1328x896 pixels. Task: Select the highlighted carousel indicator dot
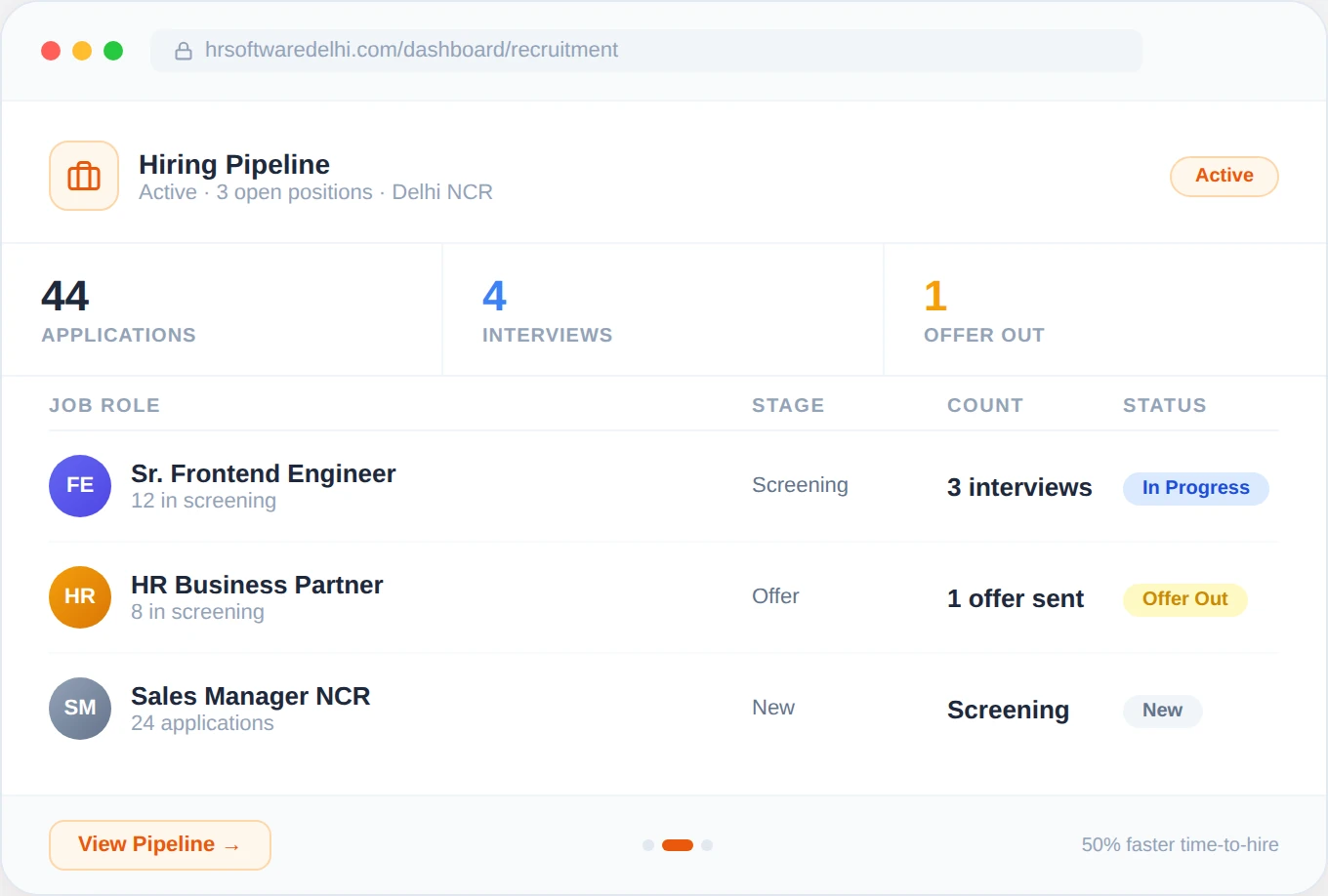[678, 844]
